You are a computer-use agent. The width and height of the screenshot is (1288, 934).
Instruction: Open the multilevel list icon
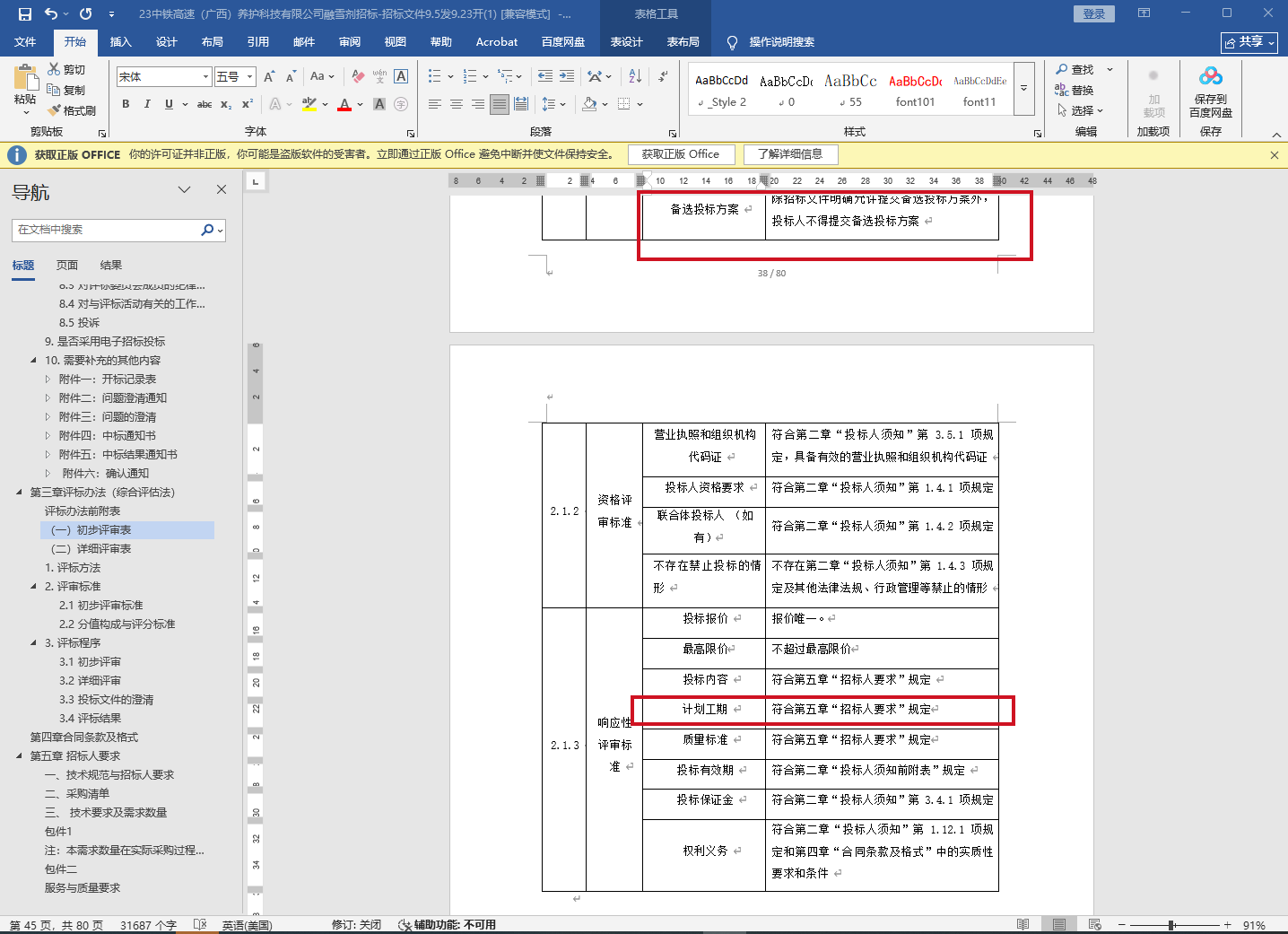[x=506, y=76]
